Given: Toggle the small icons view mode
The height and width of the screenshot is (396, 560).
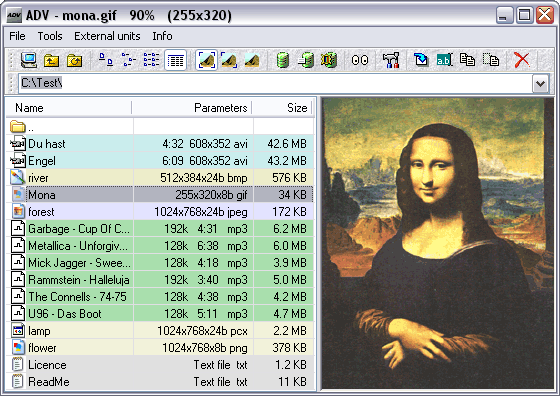Looking at the screenshot, I should (x=129, y=60).
